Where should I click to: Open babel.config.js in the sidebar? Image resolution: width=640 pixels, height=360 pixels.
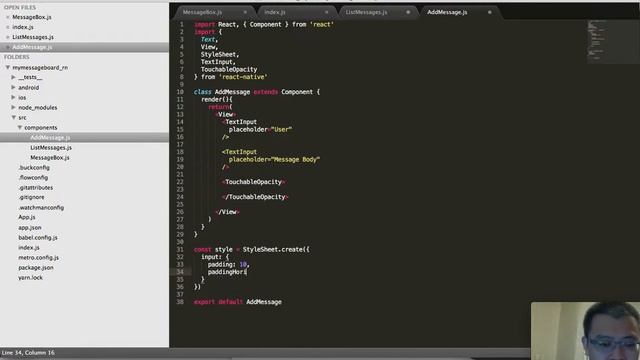click(38, 238)
